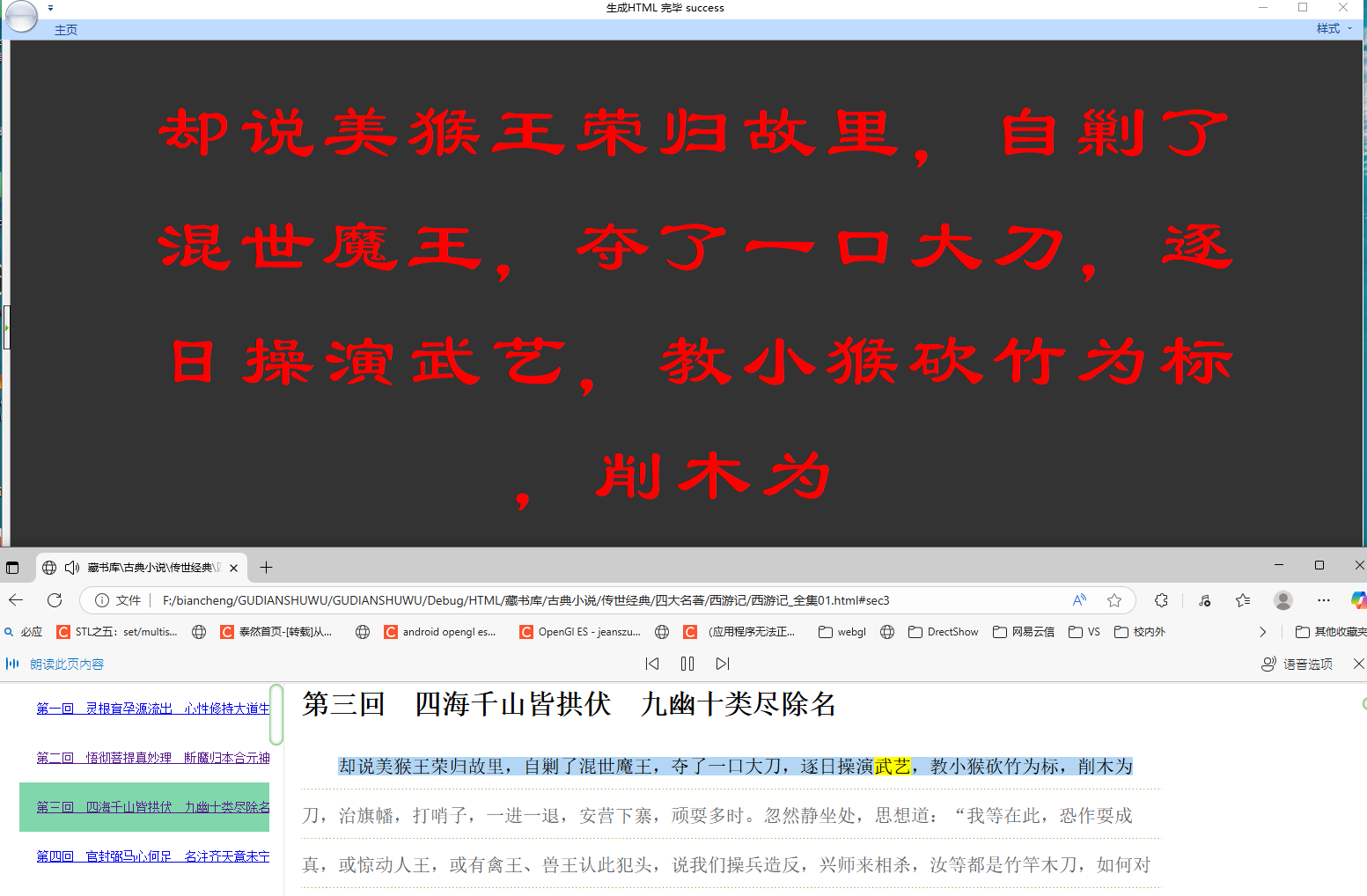This screenshot has height=896, width=1367.
Task: Close the read aloud toolbar
Action: pos(1358,664)
